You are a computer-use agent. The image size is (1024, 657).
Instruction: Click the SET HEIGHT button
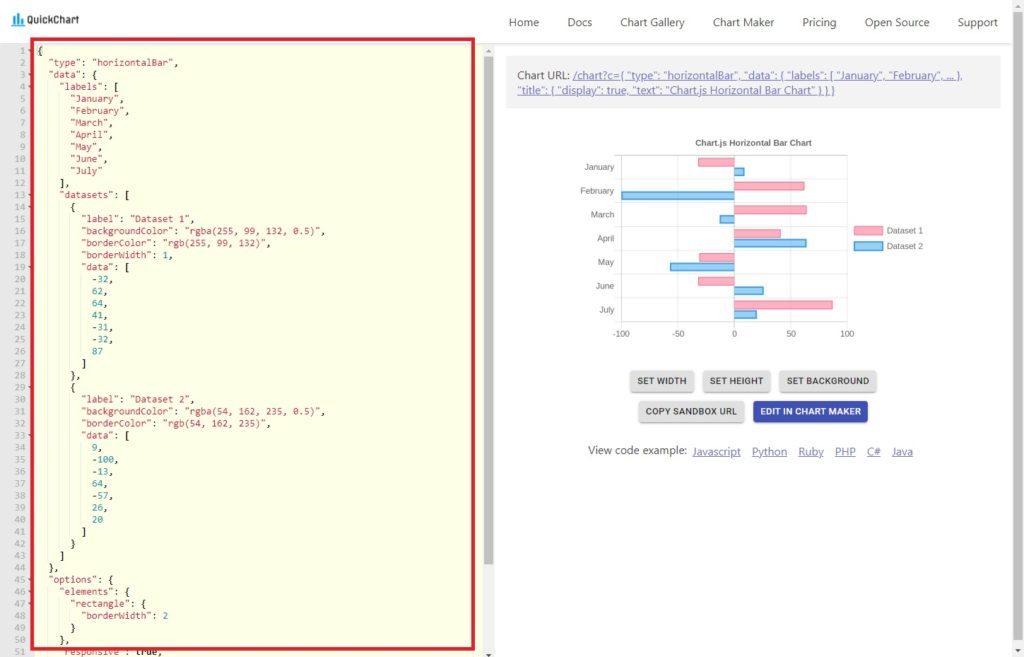click(735, 381)
